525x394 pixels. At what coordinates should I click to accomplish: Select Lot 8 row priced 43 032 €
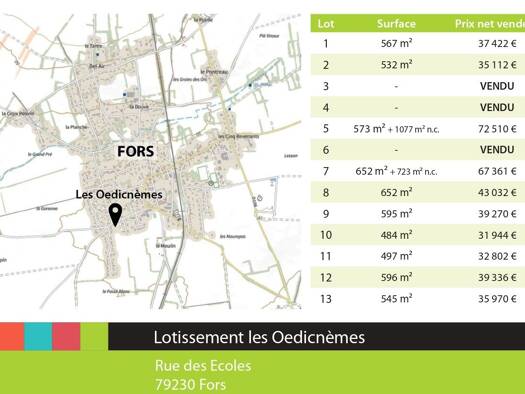point(418,192)
